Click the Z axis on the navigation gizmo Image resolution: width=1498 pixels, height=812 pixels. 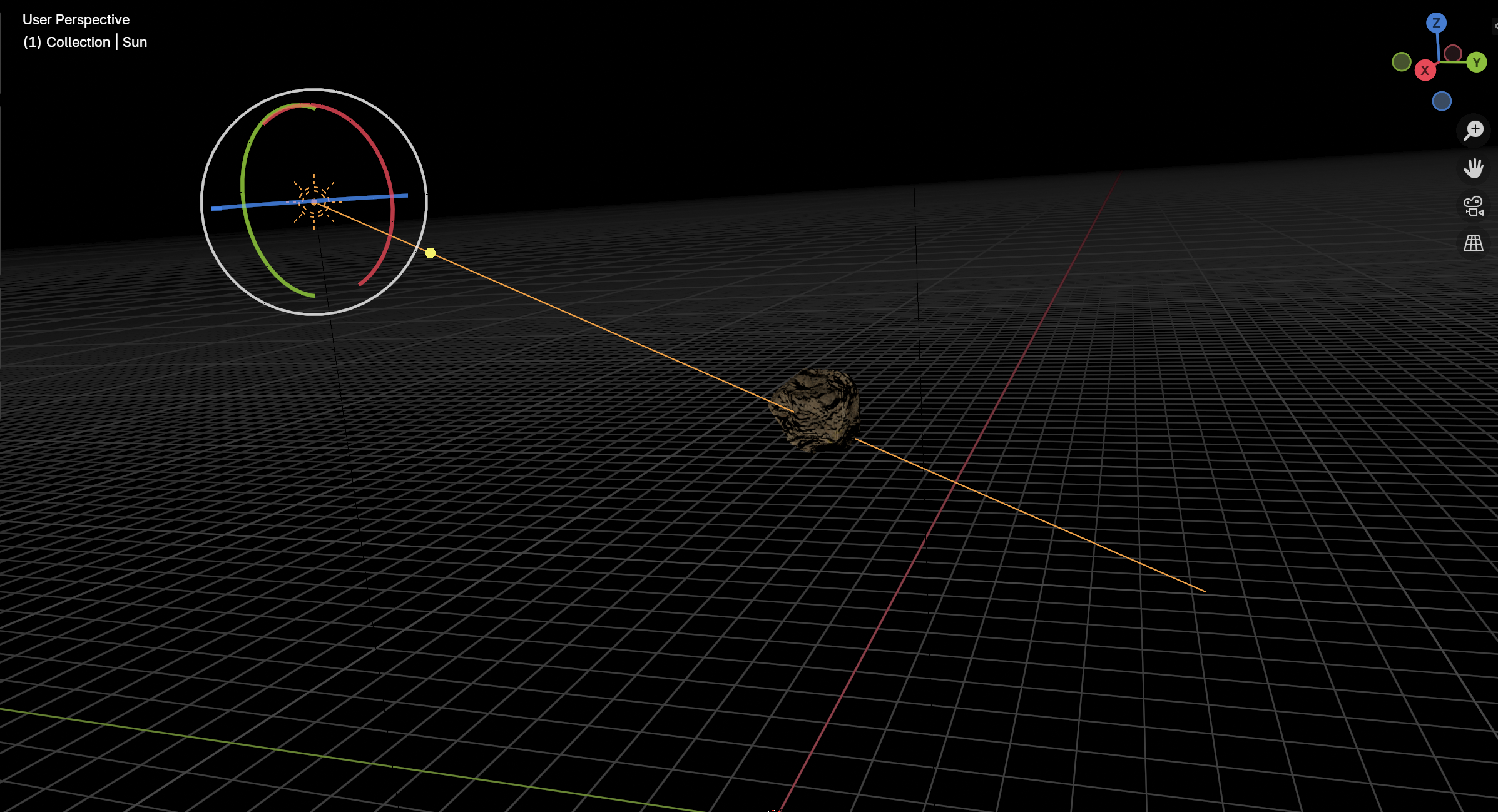(x=1436, y=23)
